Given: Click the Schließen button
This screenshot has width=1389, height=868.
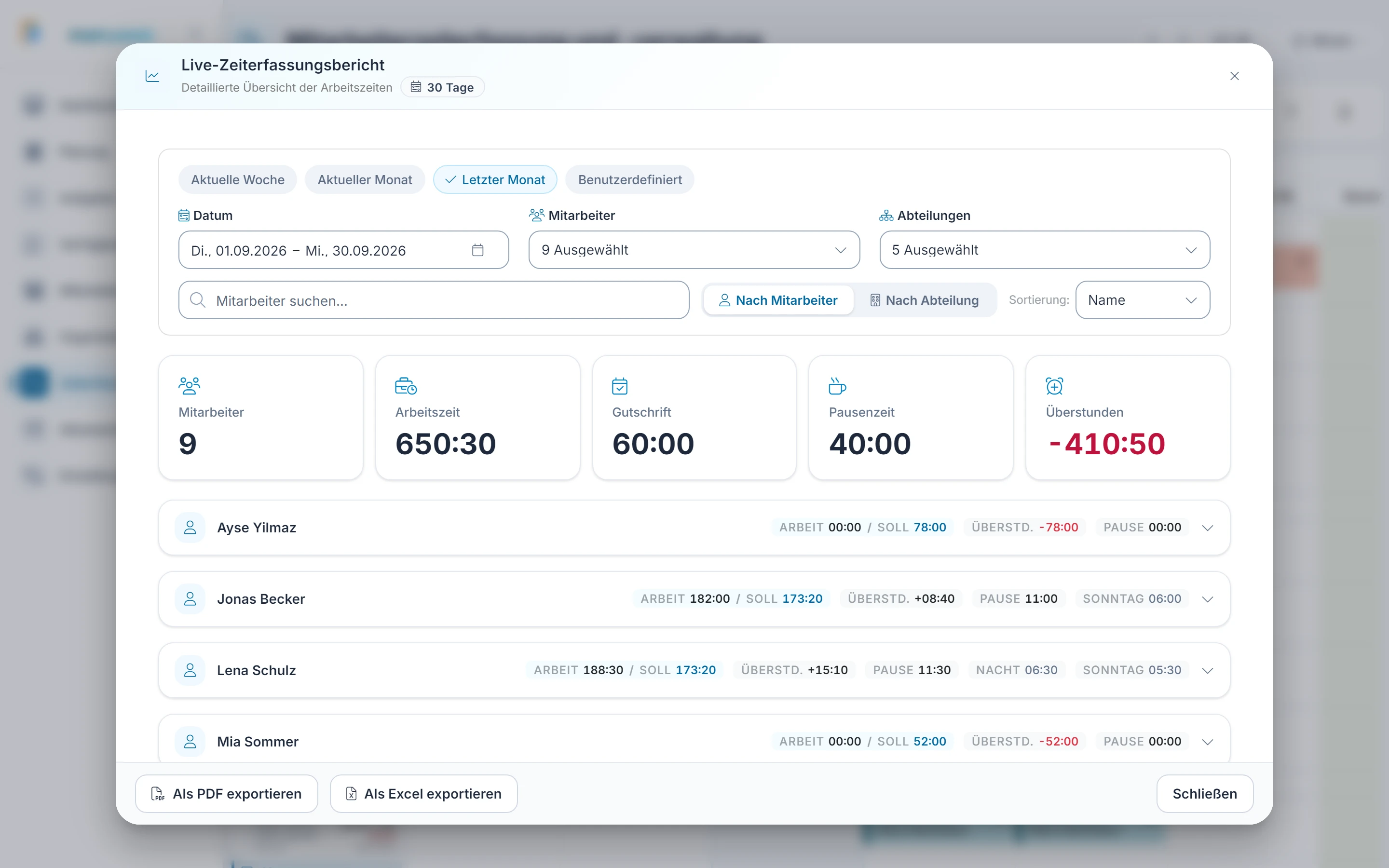Looking at the screenshot, I should tap(1205, 793).
